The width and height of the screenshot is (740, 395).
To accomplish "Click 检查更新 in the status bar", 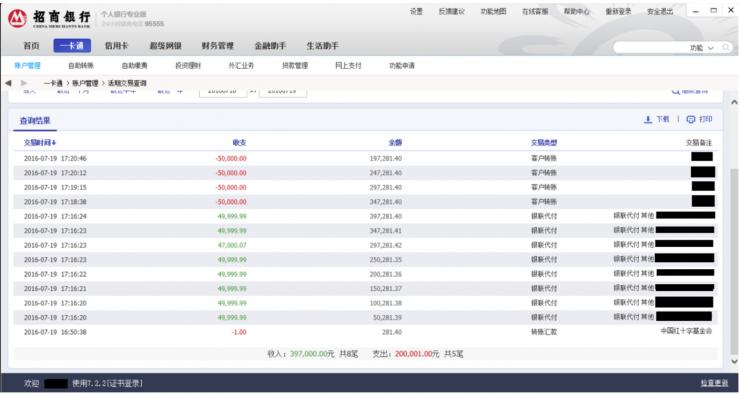I will (714, 384).
